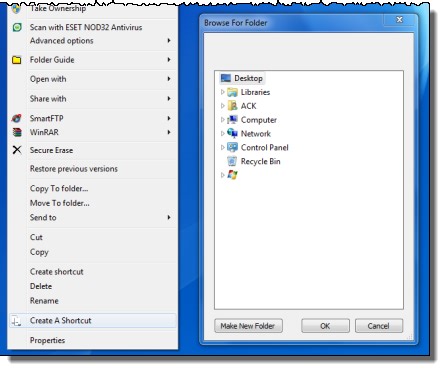Select Control Panel label in the tree

tap(265, 148)
